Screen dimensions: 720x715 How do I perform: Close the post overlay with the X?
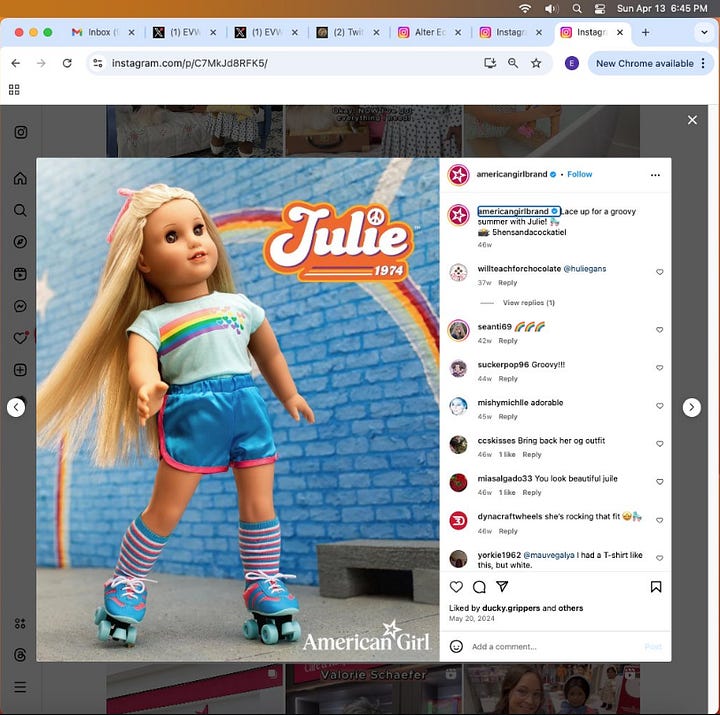click(692, 120)
